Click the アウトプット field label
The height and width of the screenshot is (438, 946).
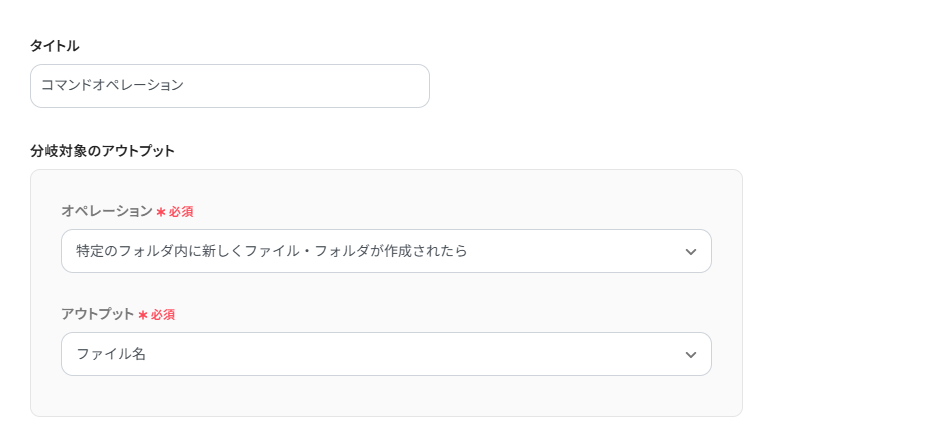[x=97, y=314]
